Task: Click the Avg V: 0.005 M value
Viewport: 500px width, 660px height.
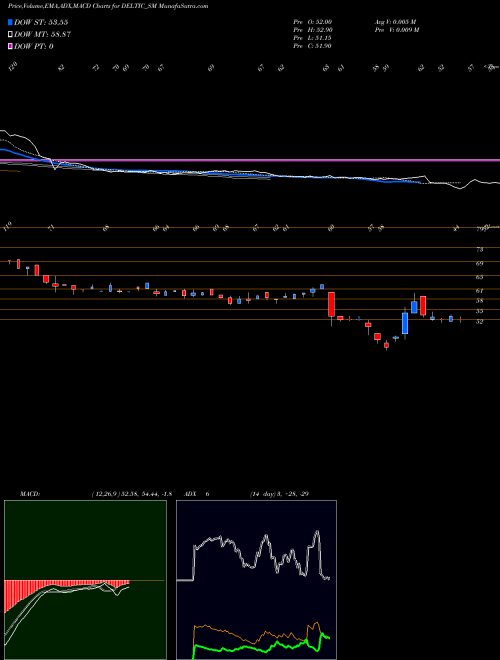Action: pos(395,22)
